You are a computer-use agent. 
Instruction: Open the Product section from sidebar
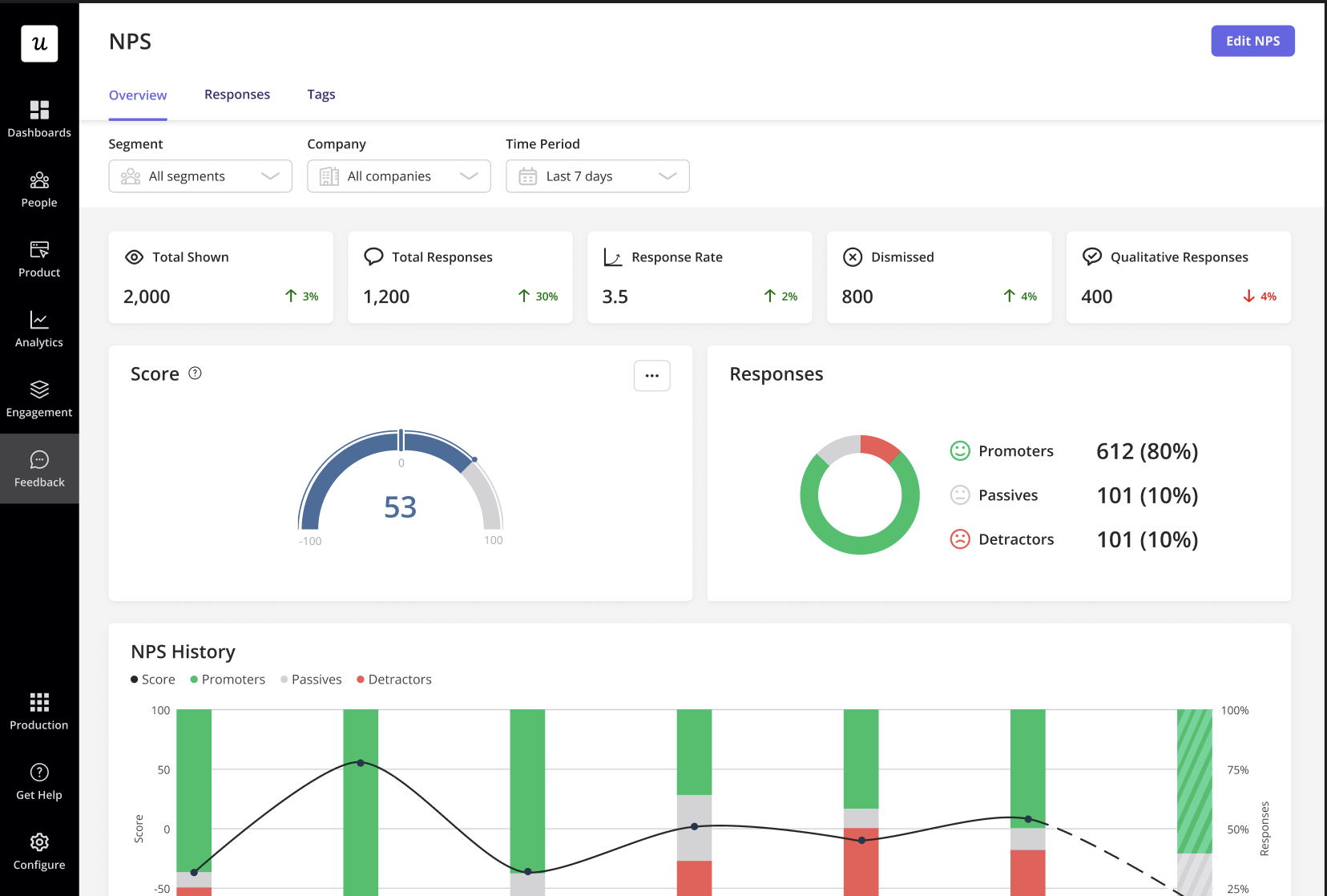[38, 258]
